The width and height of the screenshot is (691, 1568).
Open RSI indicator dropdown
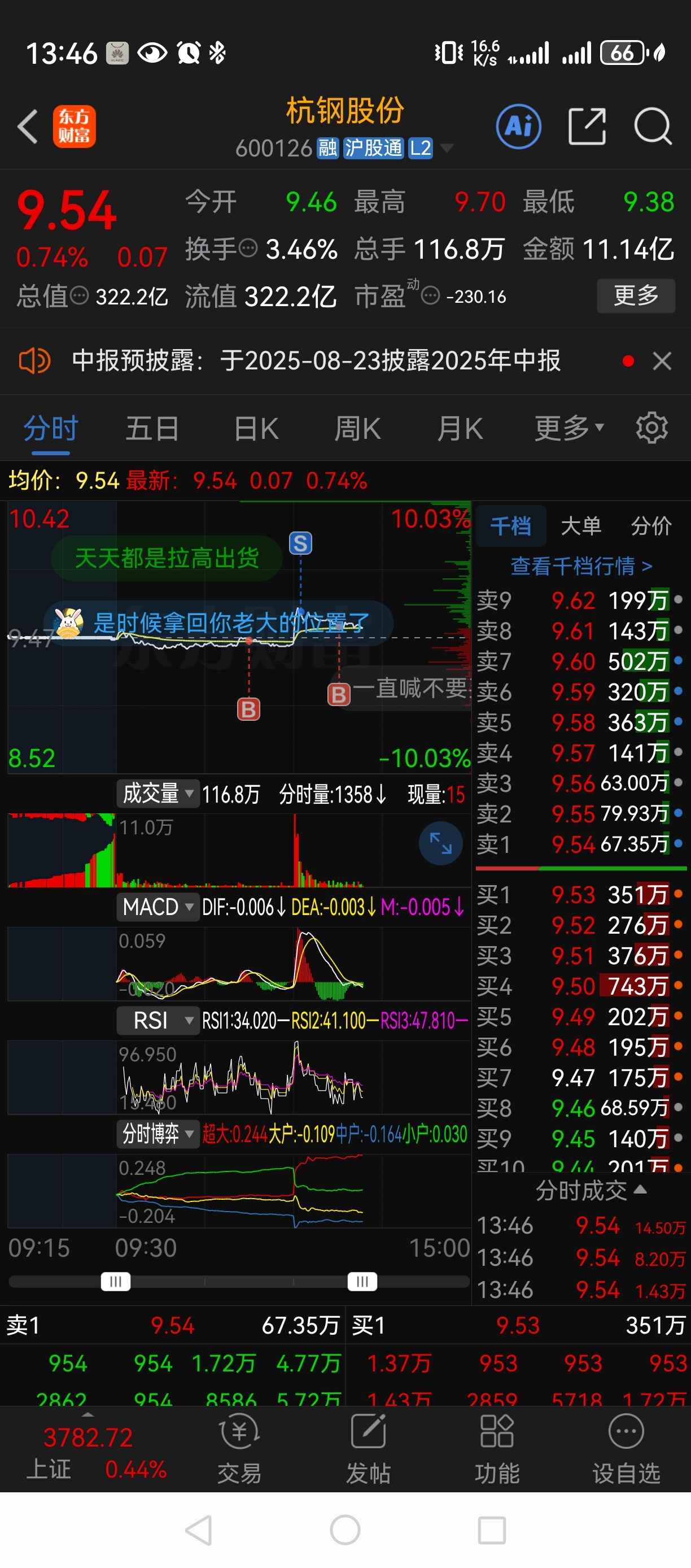(158, 1021)
